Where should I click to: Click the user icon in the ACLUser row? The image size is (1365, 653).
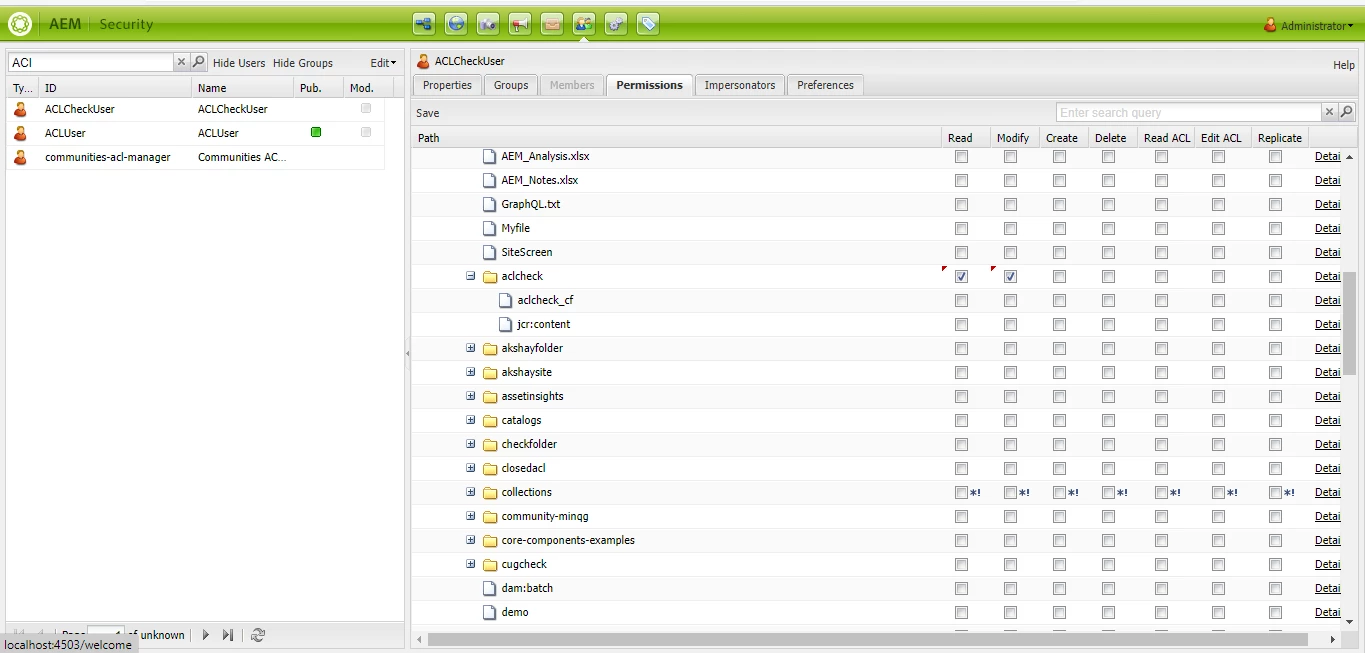pyautogui.click(x=20, y=133)
